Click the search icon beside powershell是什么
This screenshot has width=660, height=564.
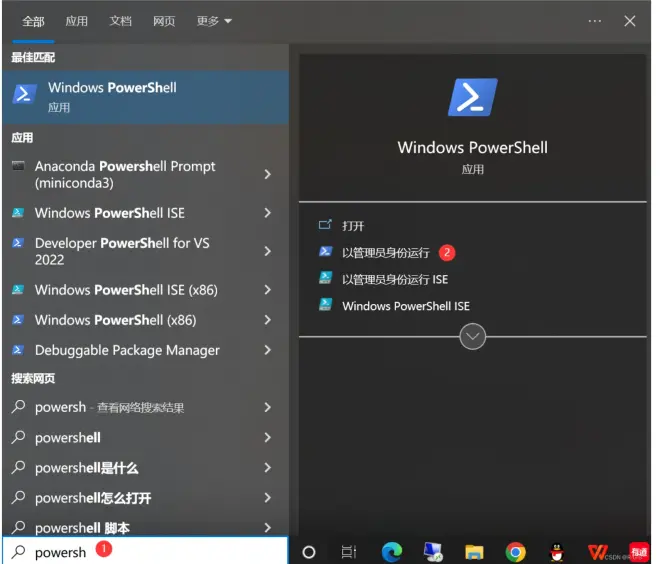(x=19, y=467)
